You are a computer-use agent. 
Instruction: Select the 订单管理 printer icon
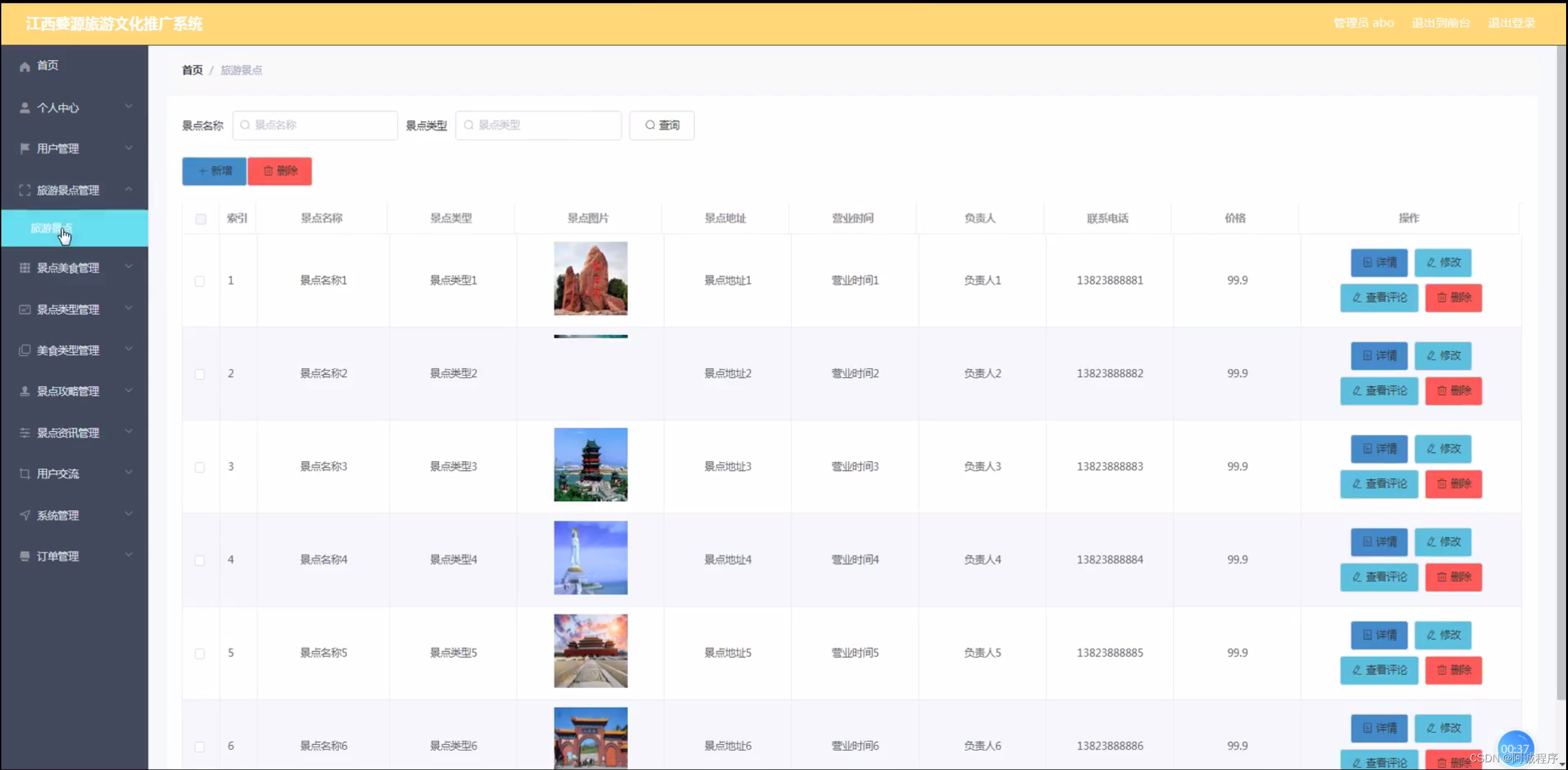click(x=24, y=556)
